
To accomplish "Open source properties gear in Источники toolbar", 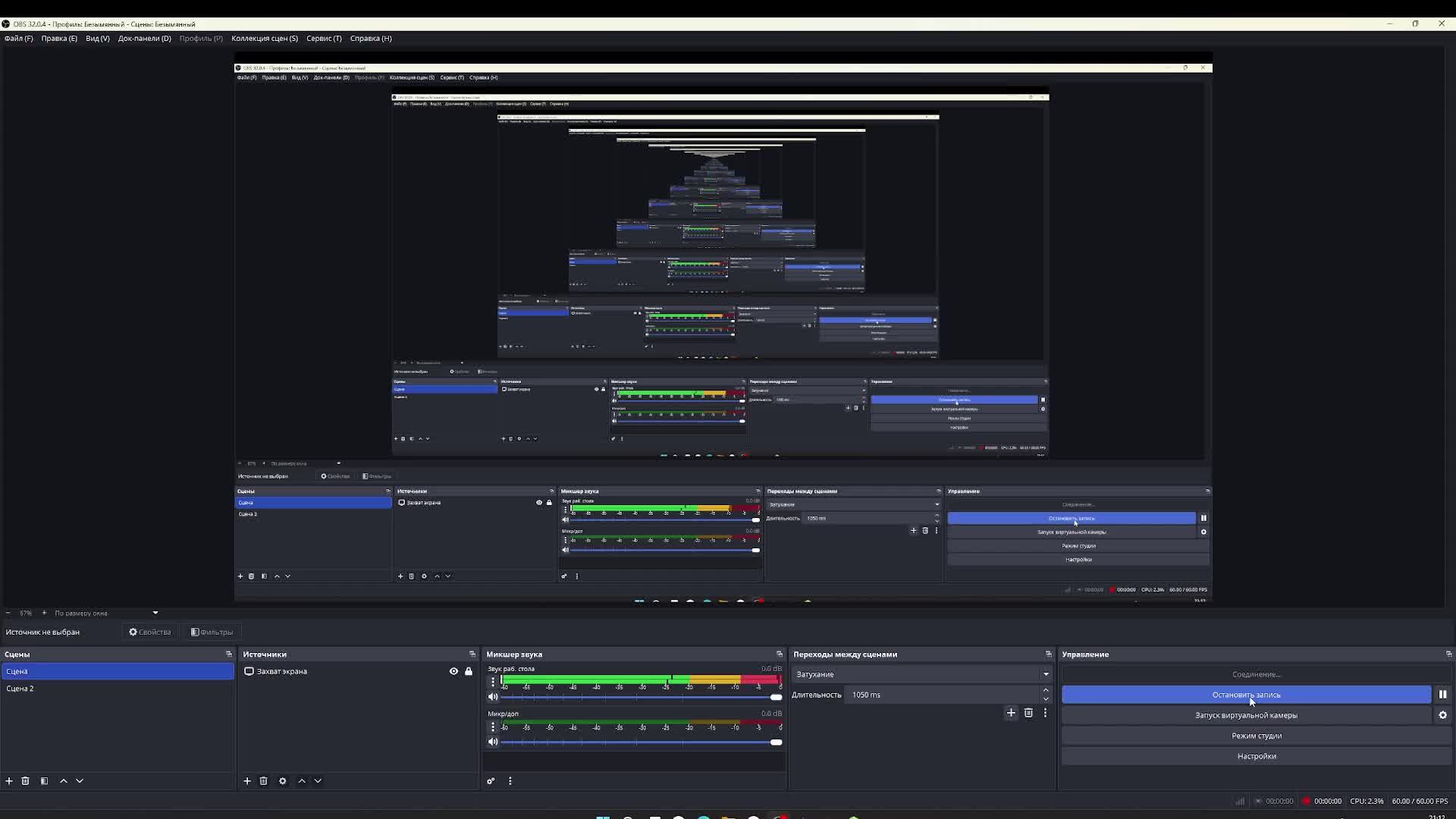I will [283, 780].
